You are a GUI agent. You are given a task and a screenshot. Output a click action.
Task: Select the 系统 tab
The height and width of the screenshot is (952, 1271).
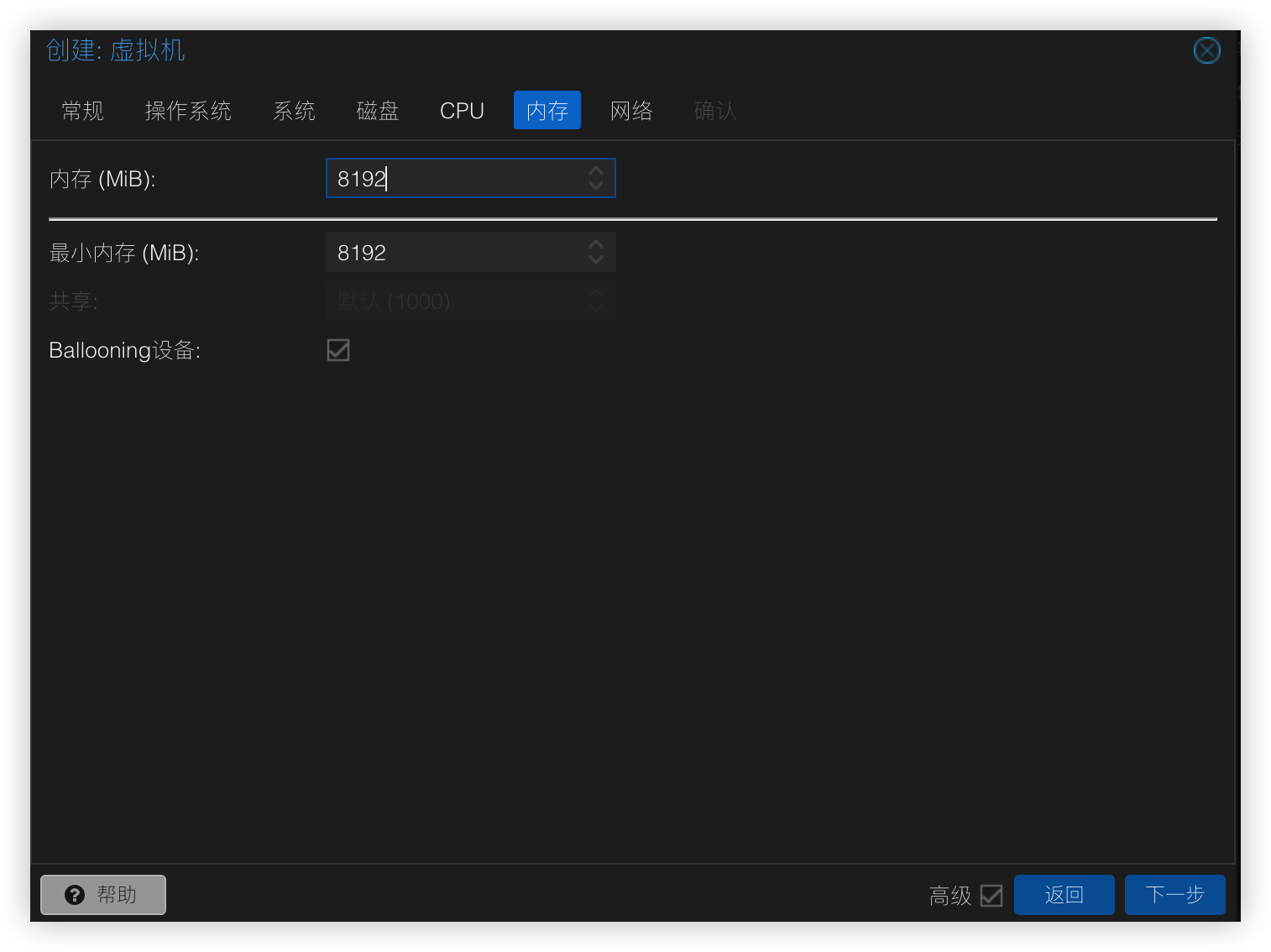coord(294,110)
